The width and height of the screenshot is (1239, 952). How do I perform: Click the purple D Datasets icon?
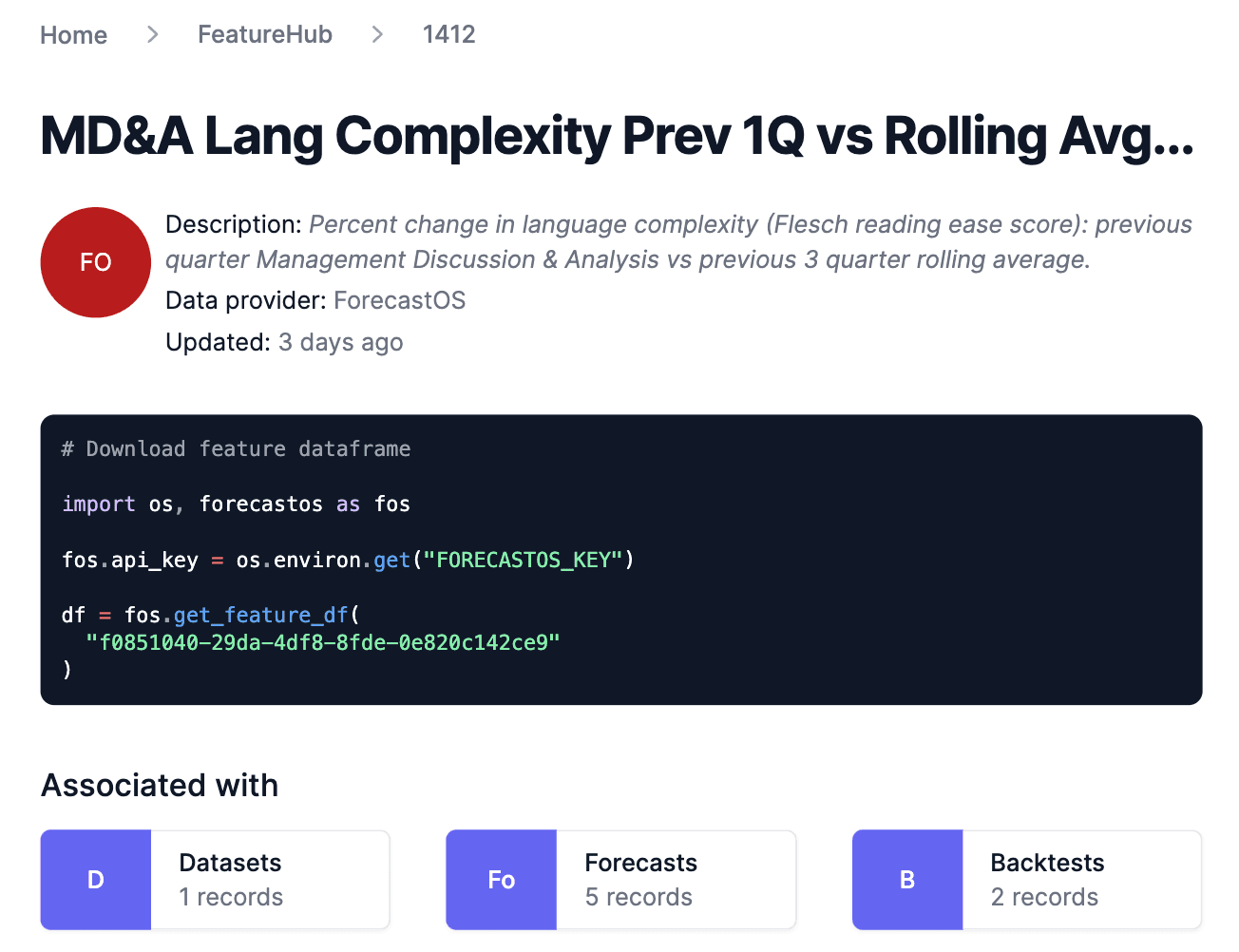[96, 880]
